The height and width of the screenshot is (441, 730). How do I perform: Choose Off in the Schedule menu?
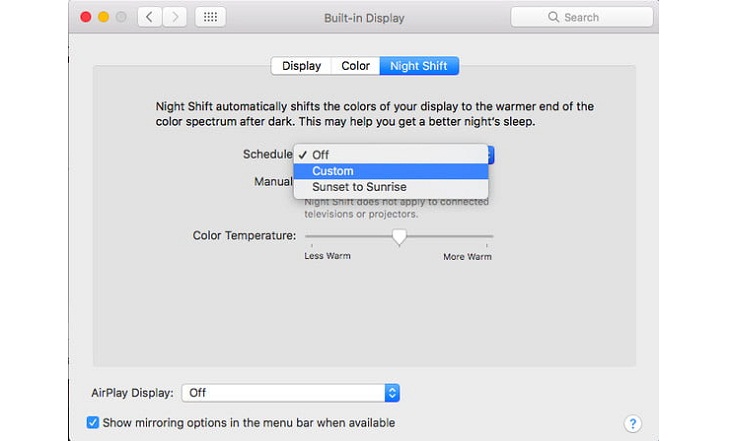click(391, 155)
